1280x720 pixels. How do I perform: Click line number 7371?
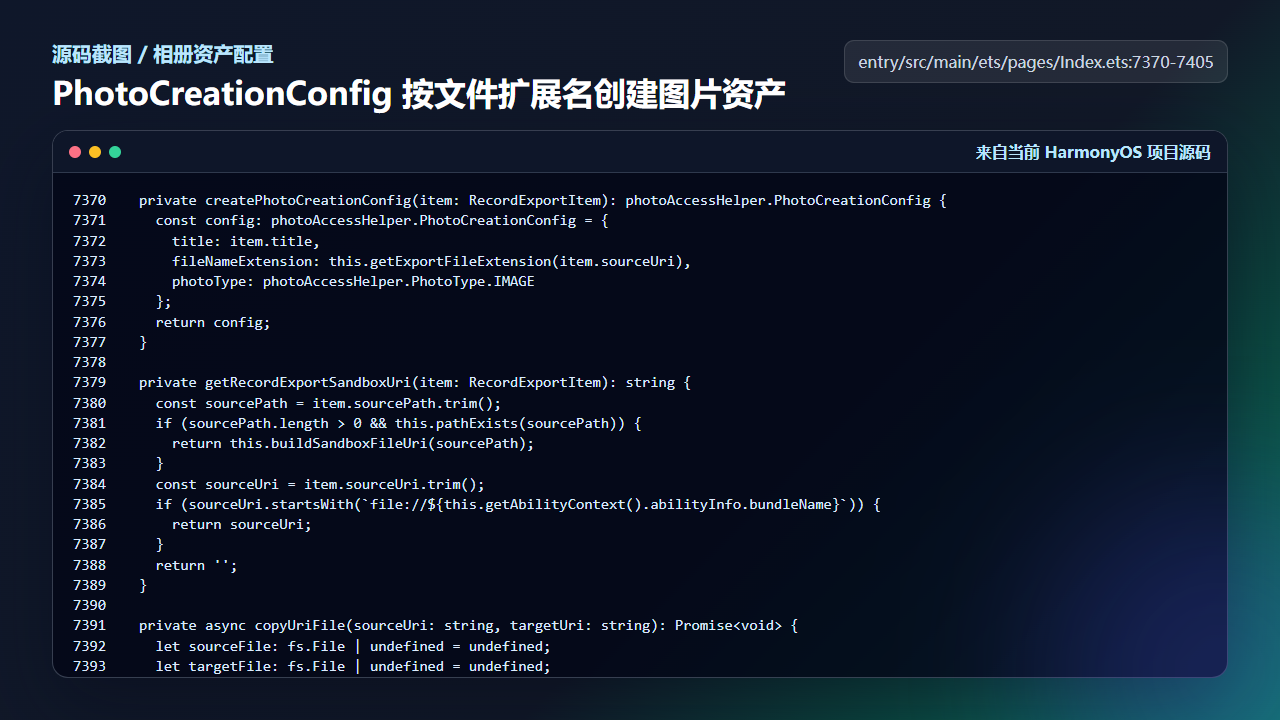point(89,221)
